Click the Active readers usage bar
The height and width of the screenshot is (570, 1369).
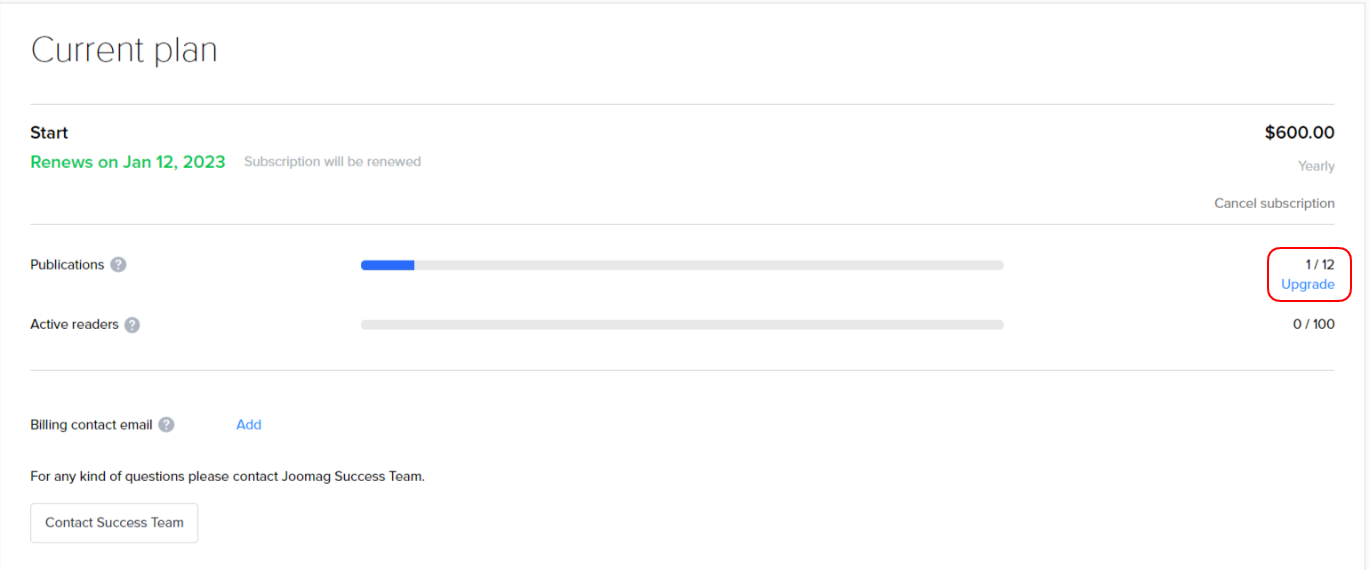click(x=682, y=325)
